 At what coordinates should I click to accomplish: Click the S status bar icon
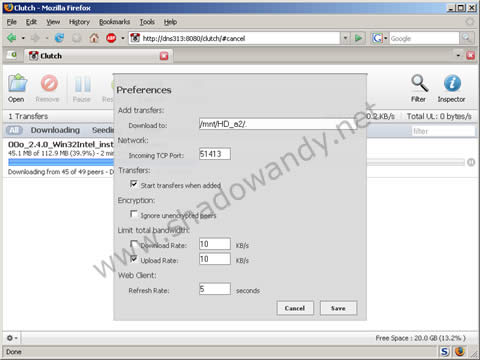pos(444,352)
